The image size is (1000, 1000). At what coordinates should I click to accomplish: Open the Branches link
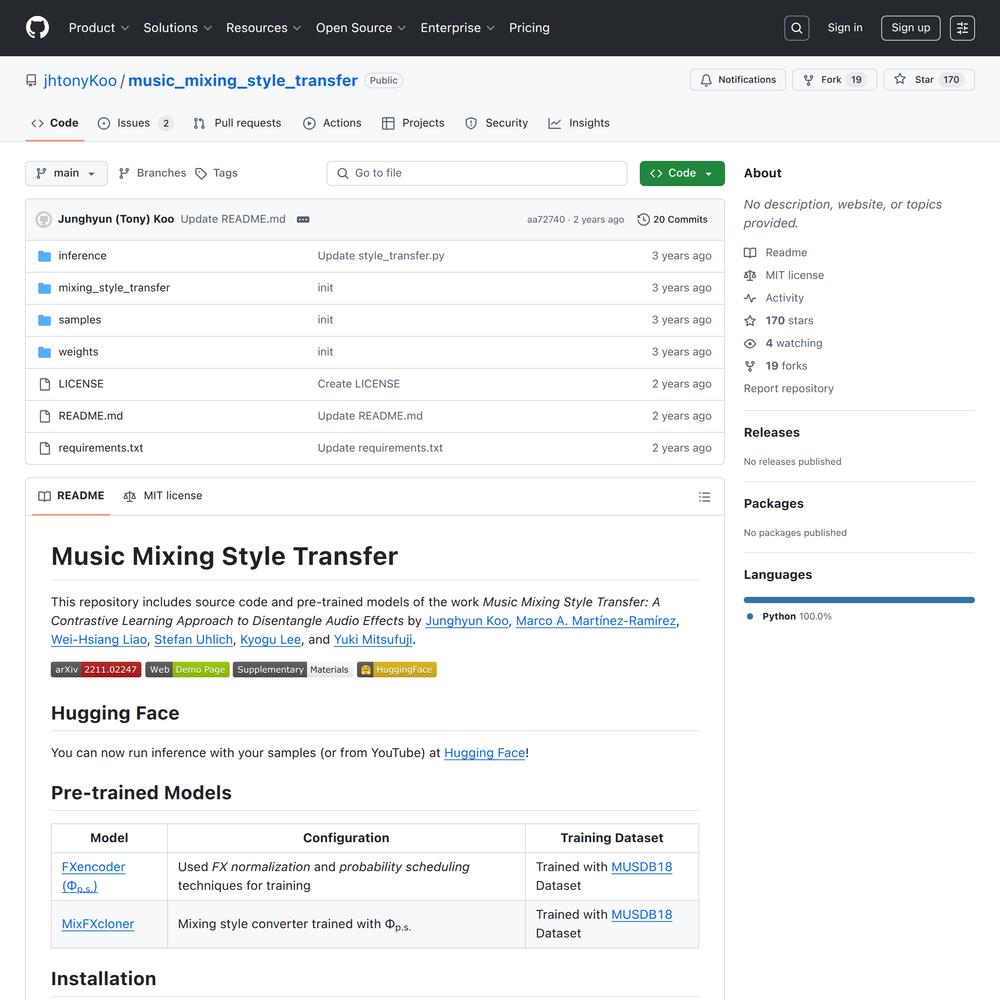tap(152, 173)
